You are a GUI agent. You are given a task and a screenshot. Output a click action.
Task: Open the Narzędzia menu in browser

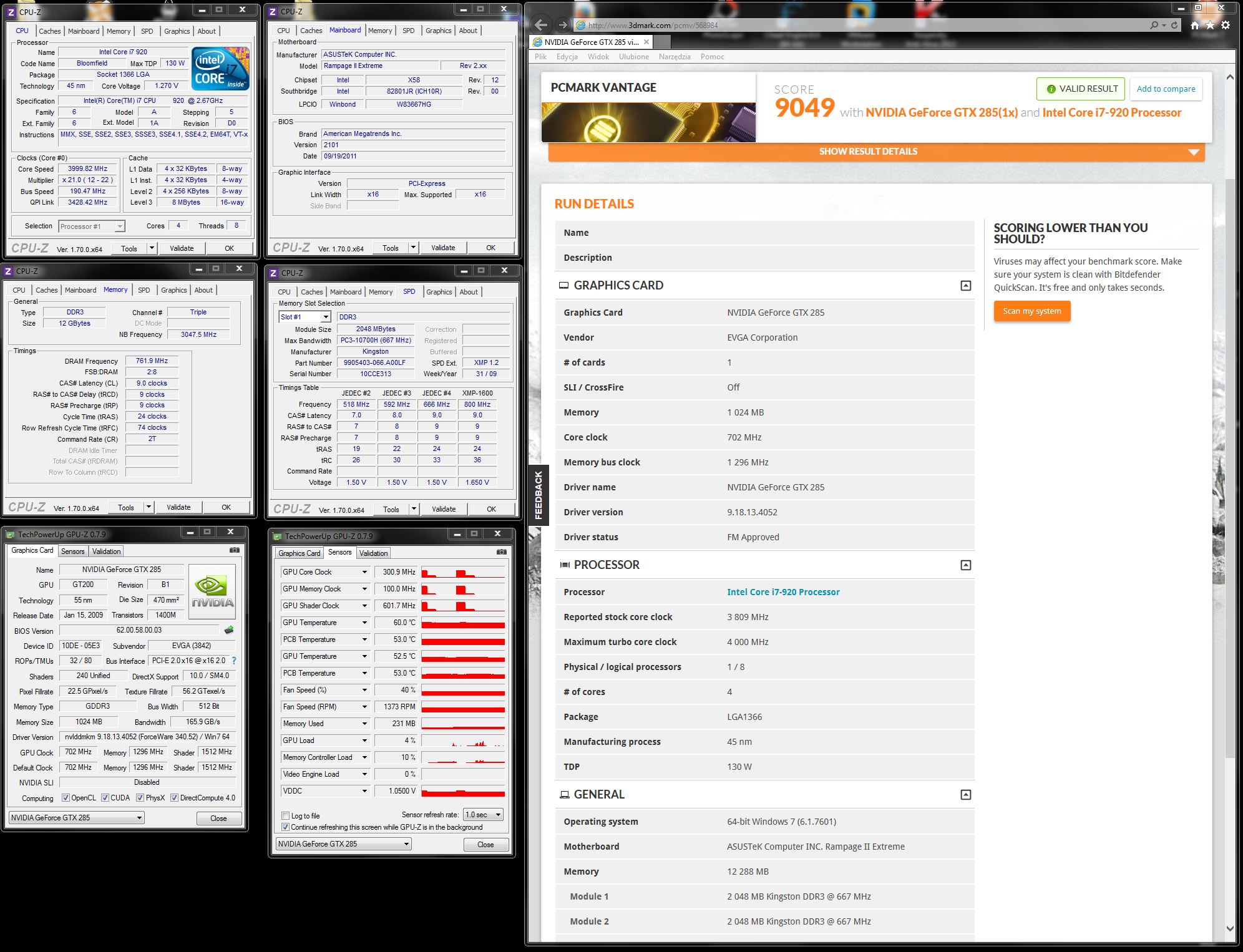tap(675, 57)
